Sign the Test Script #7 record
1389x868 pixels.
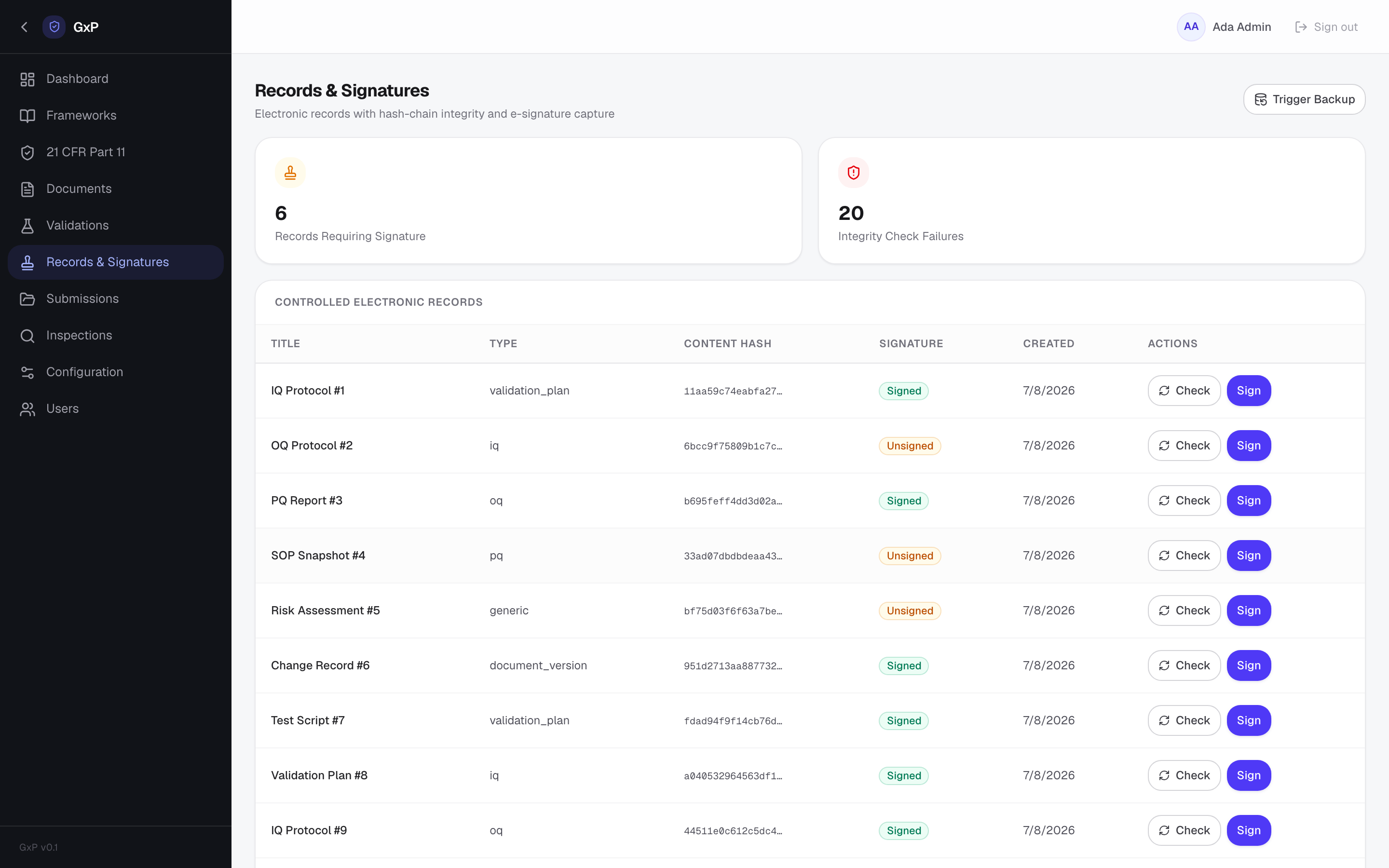(x=1248, y=721)
